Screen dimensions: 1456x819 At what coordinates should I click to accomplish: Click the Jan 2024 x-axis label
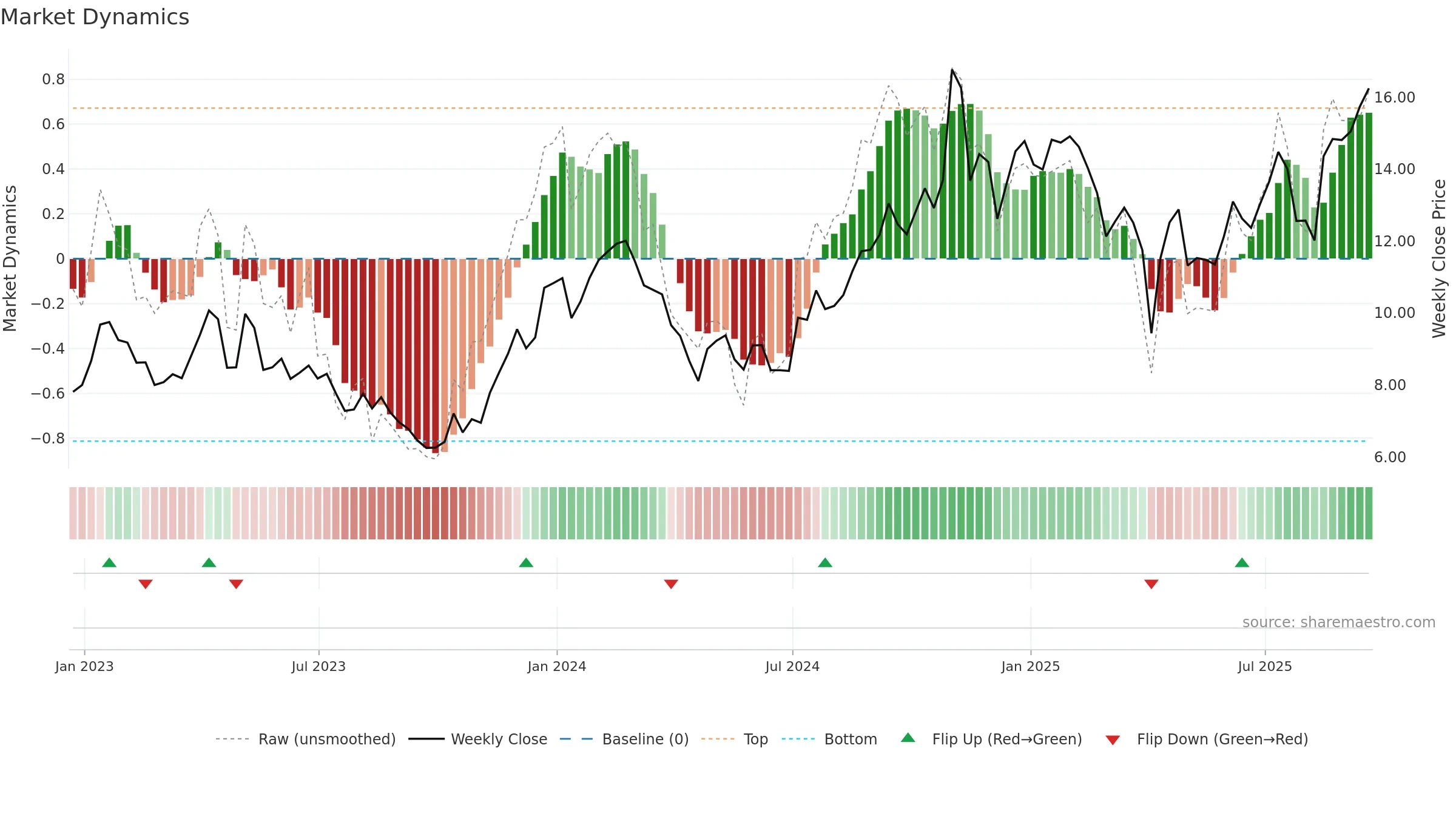coord(557,666)
